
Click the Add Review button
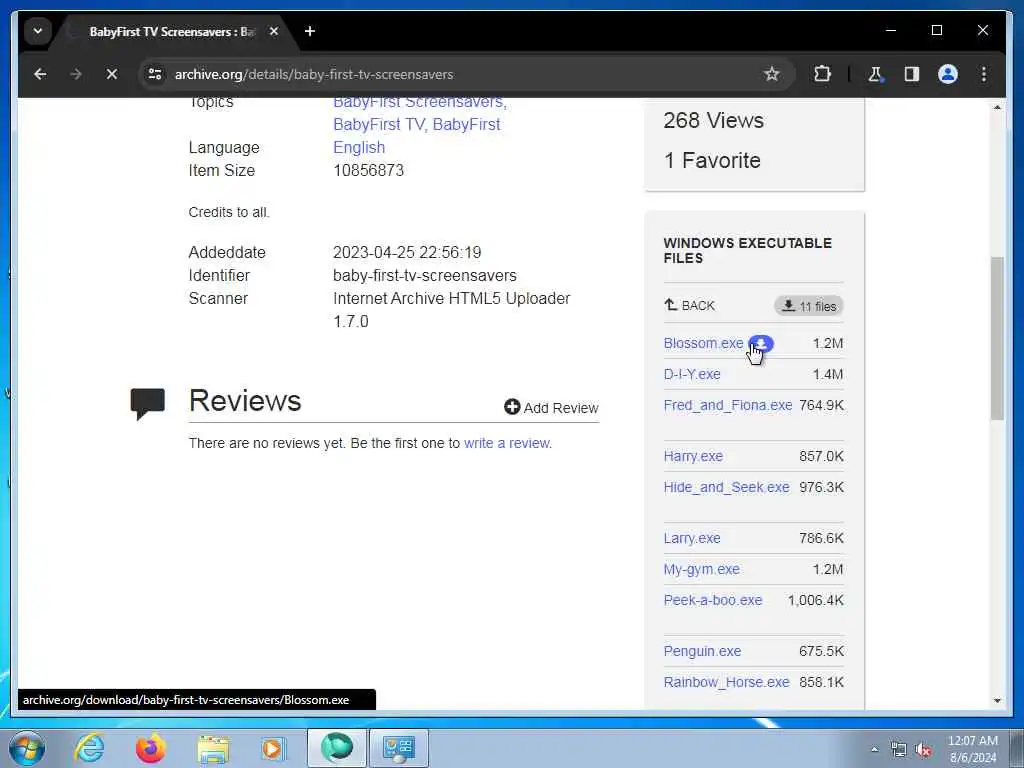[x=551, y=408]
